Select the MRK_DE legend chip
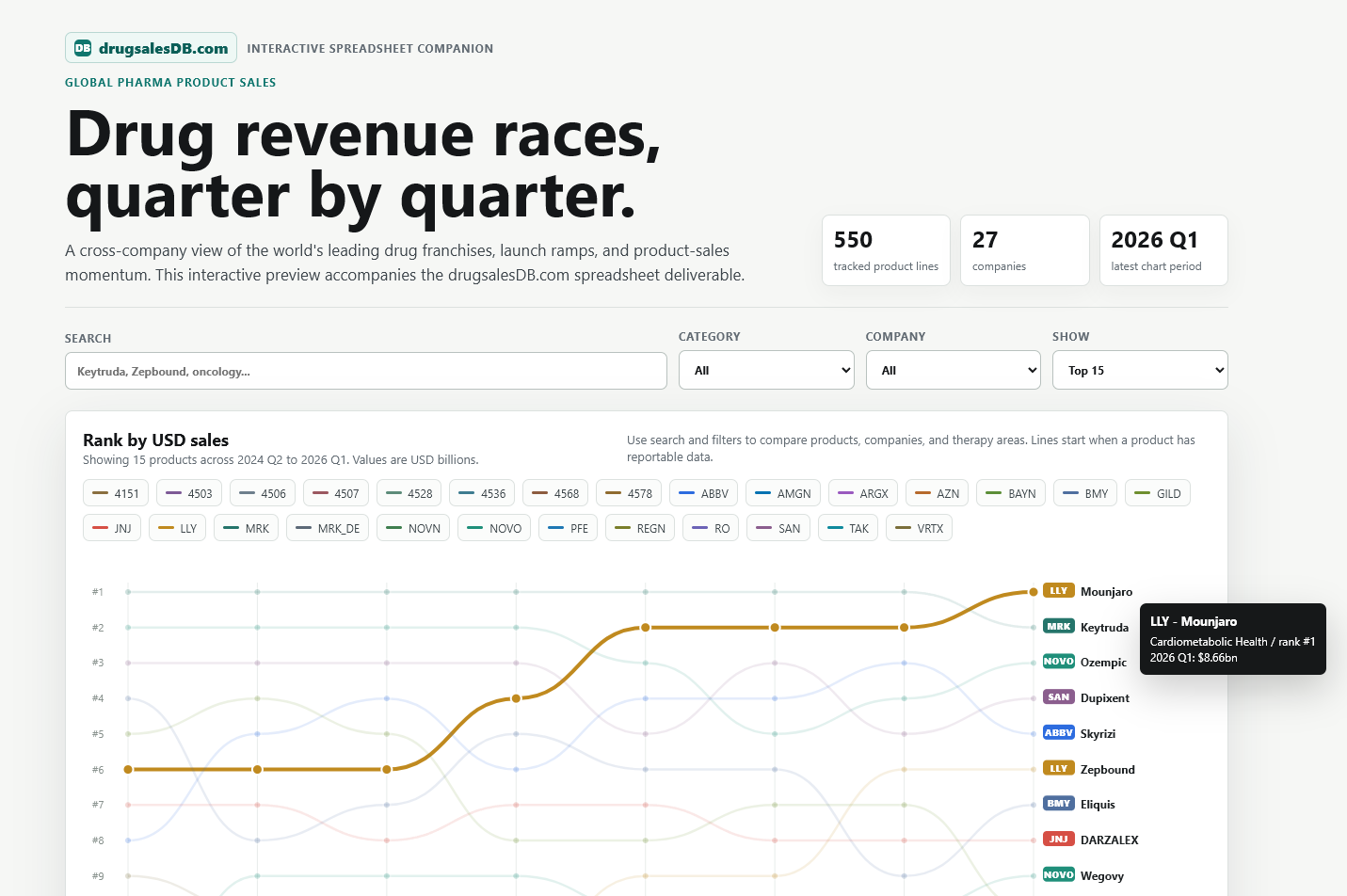The image size is (1347, 896). (328, 528)
